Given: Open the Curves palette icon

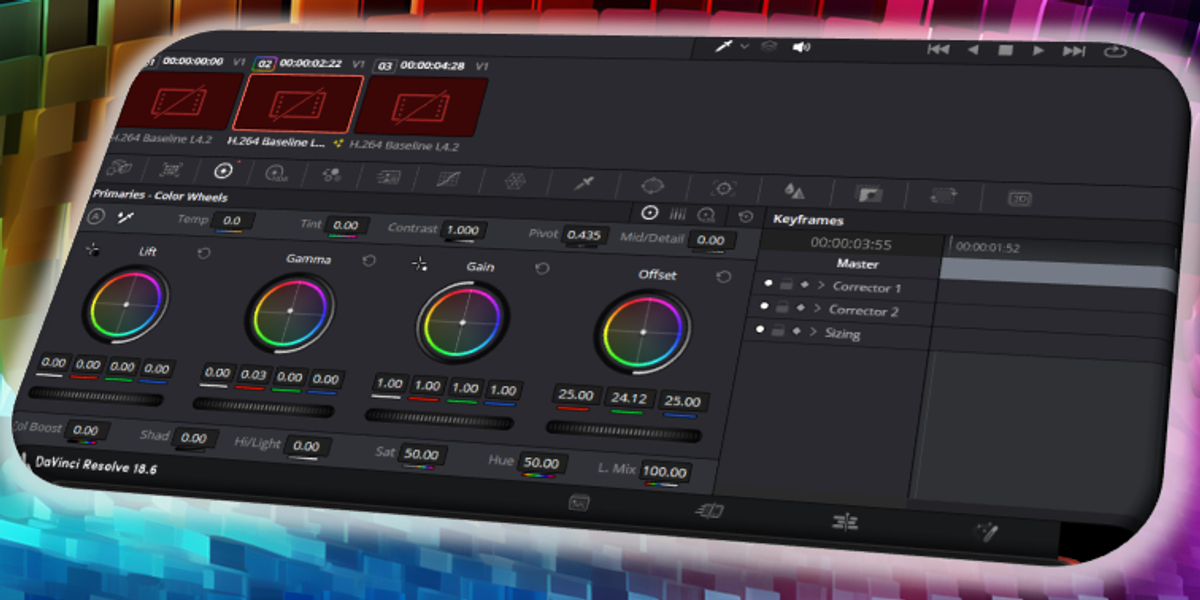Looking at the screenshot, I should 449,180.
